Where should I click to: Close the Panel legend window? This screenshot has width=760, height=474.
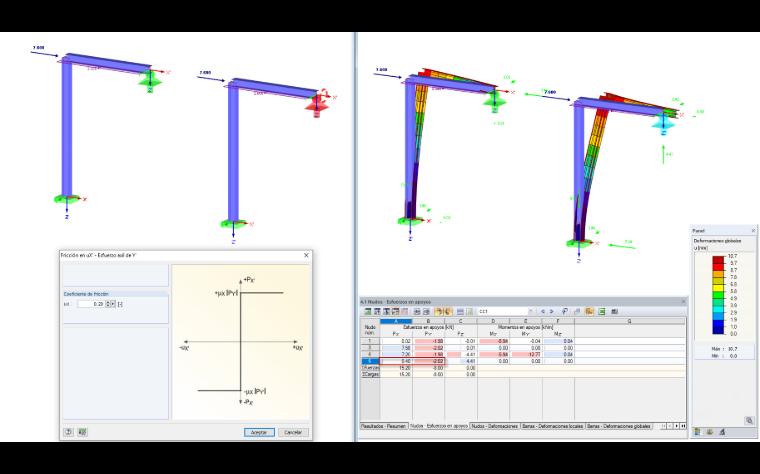pyautogui.click(x=753, y=231)
